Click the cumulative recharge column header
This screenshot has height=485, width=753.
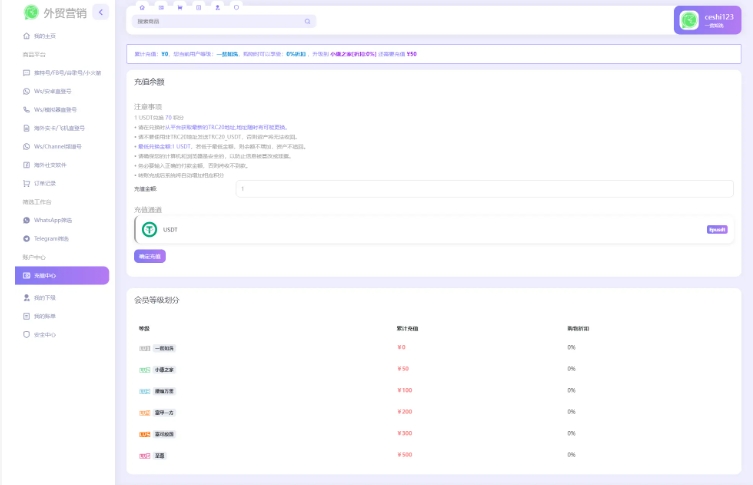(x=407, y=328)
